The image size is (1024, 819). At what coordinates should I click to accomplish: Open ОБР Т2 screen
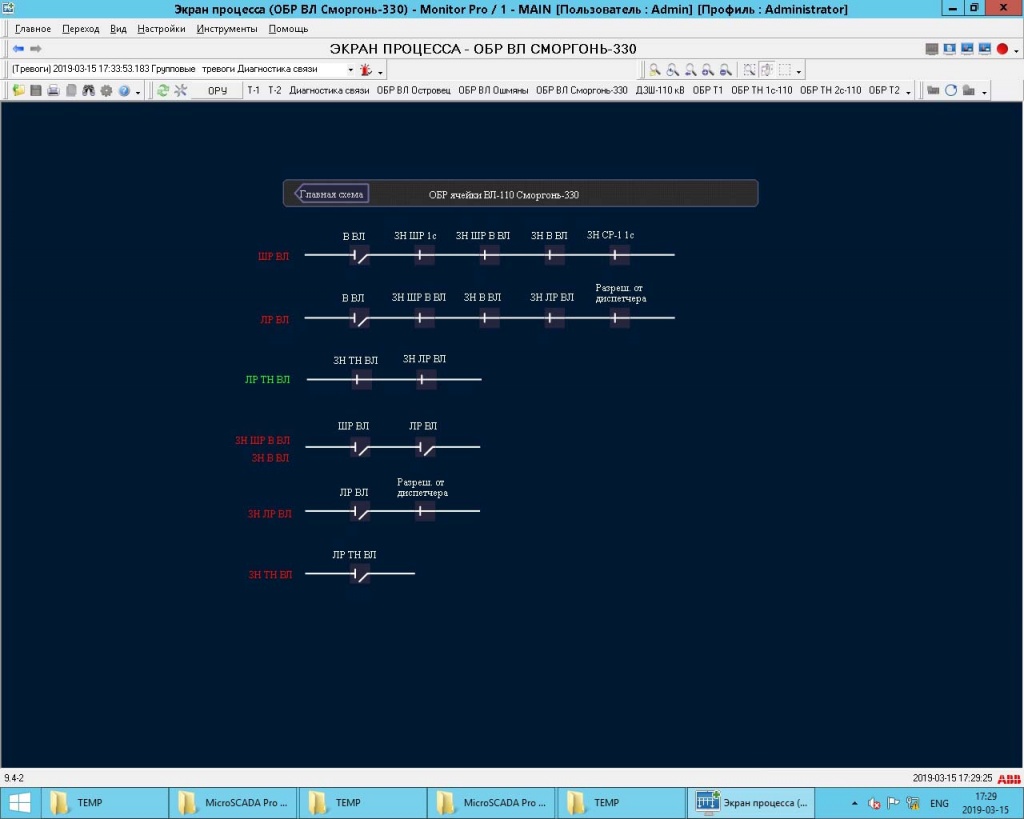[x=884, y=91]
